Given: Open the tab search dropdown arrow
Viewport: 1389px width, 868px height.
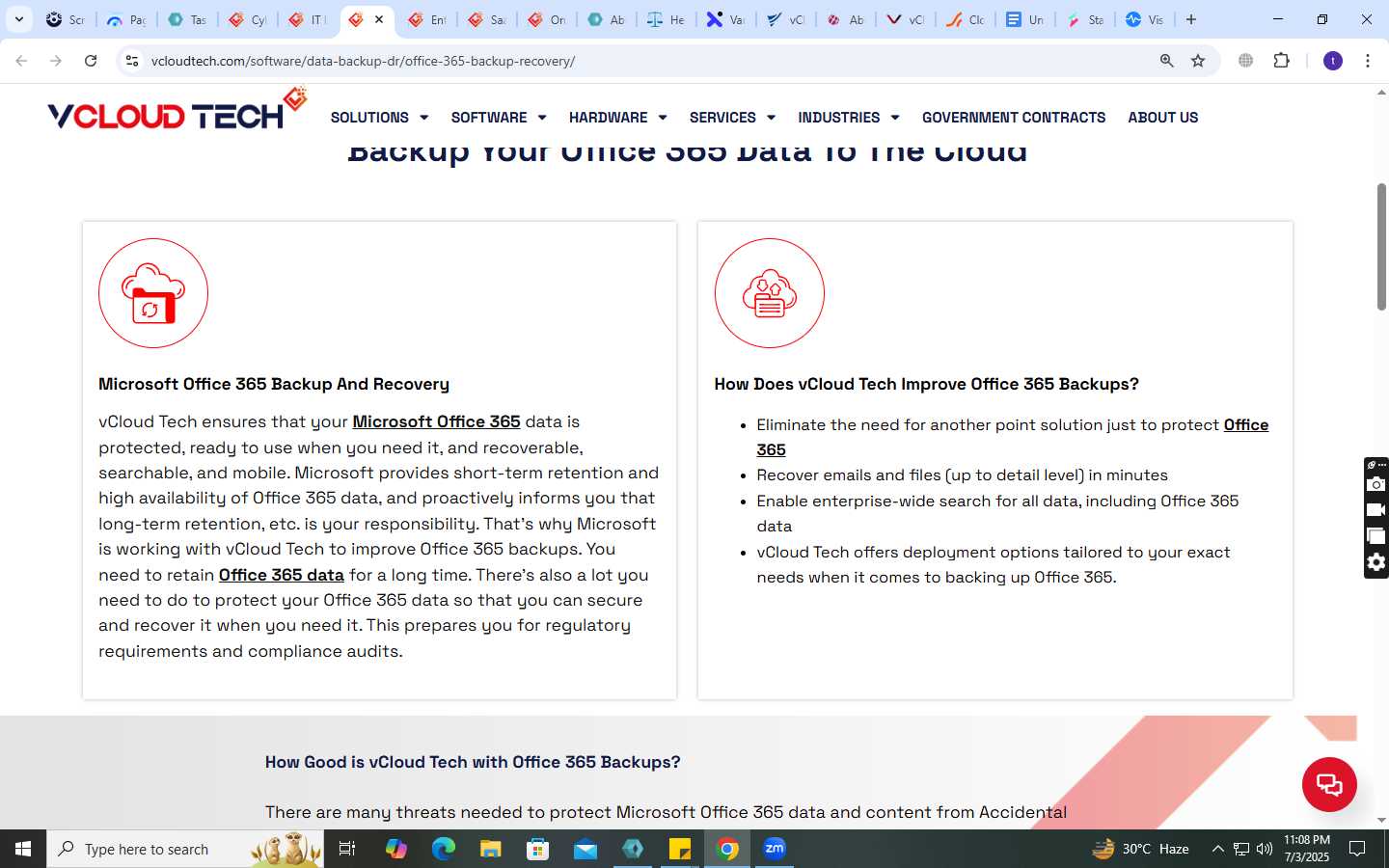Looking at the screenshot, I should tap(18, 19).
